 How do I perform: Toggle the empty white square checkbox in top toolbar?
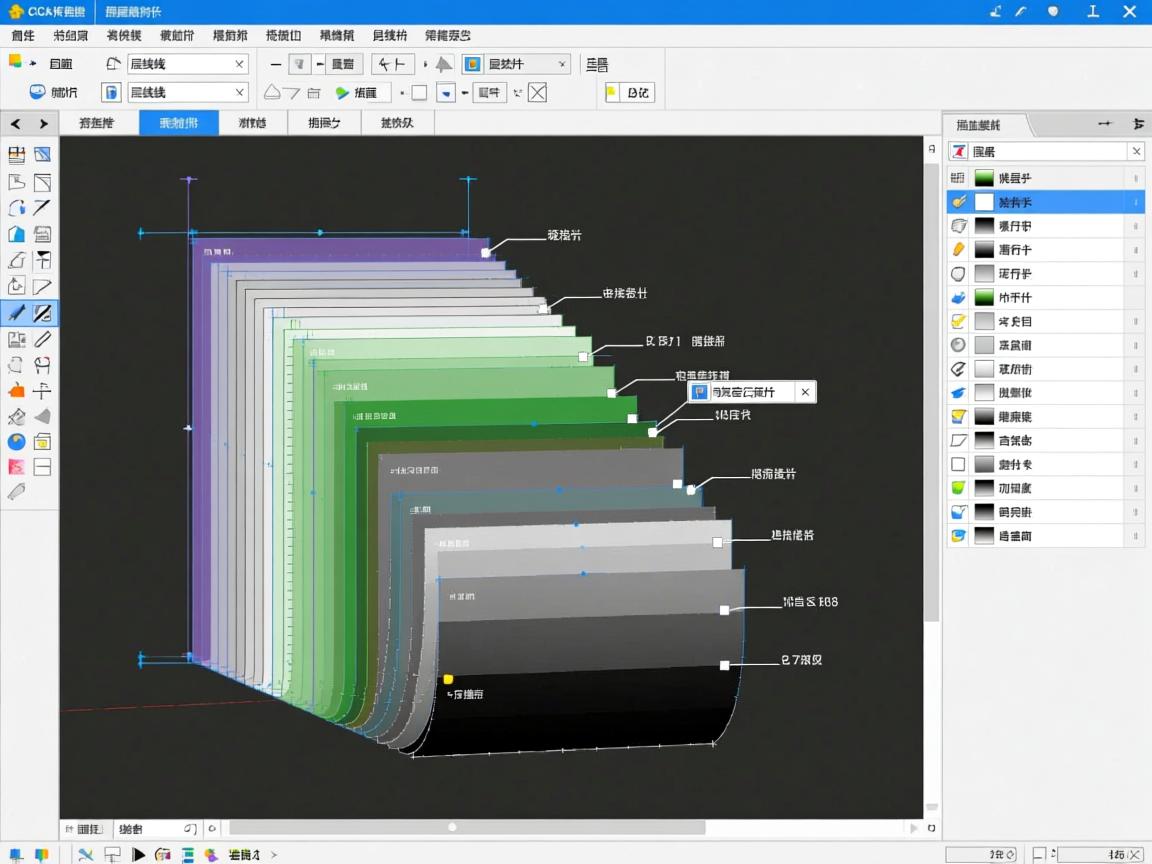click(419, 93)
